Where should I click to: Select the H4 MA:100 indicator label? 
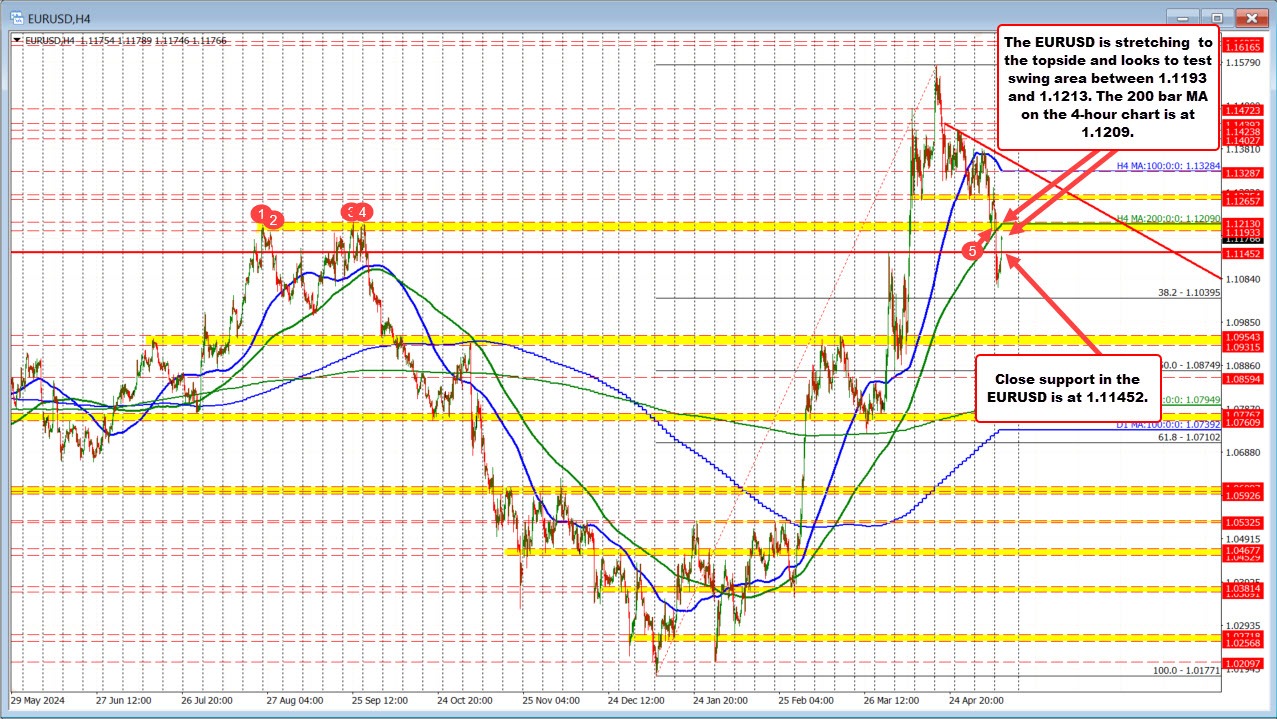pyautogui.click(x=1168, y=167)
